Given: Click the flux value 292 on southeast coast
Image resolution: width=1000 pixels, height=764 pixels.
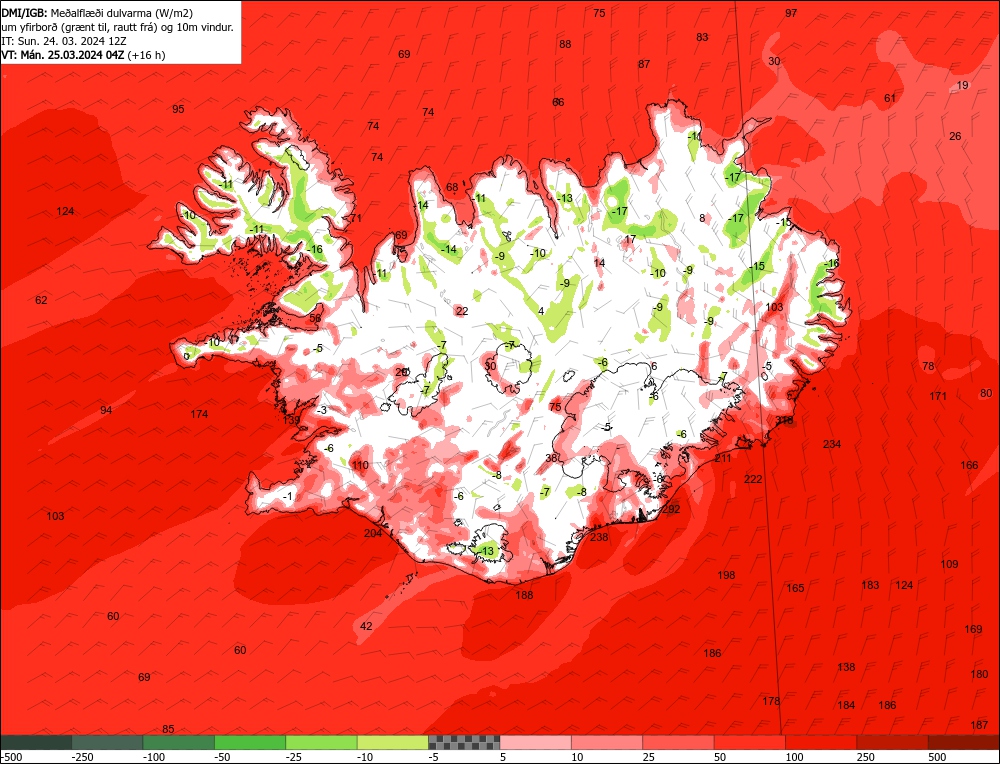Looking at the screenshot, I should [671, 509].
